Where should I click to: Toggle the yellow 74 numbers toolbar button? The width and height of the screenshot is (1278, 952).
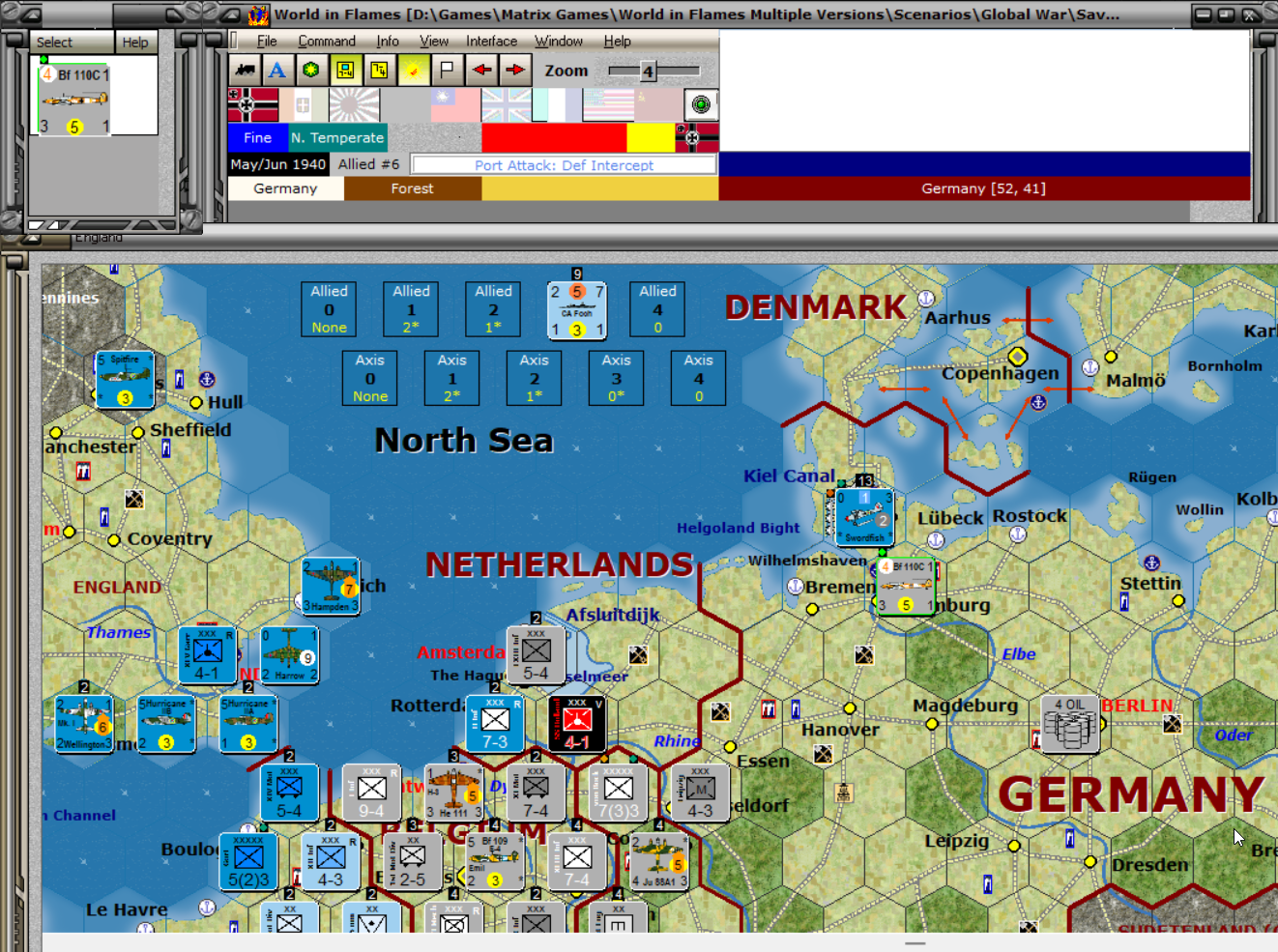click(x=378, y=70)
